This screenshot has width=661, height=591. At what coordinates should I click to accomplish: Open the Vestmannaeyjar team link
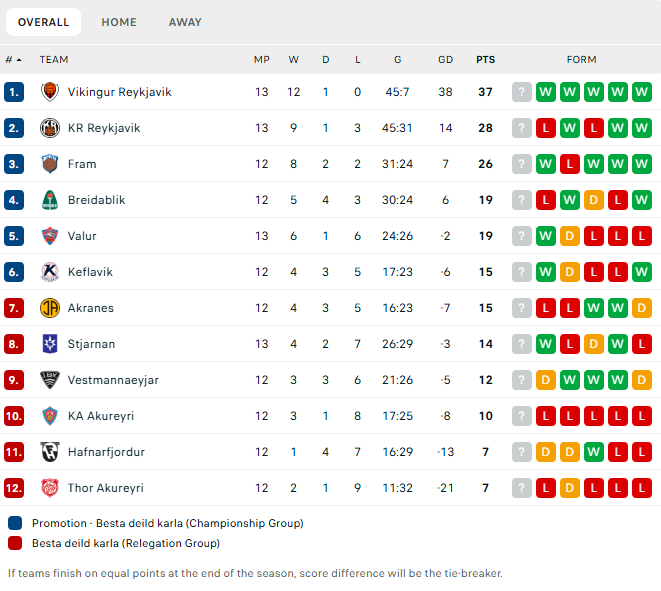click(x=113, y=380)
